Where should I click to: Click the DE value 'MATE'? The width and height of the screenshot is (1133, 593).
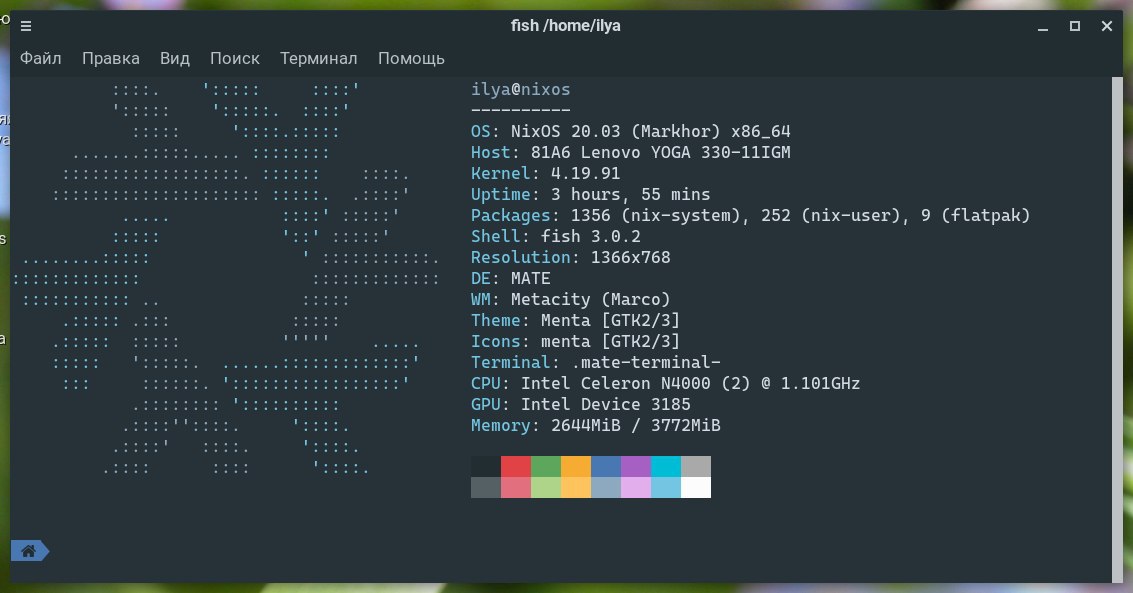pos(531,278)
